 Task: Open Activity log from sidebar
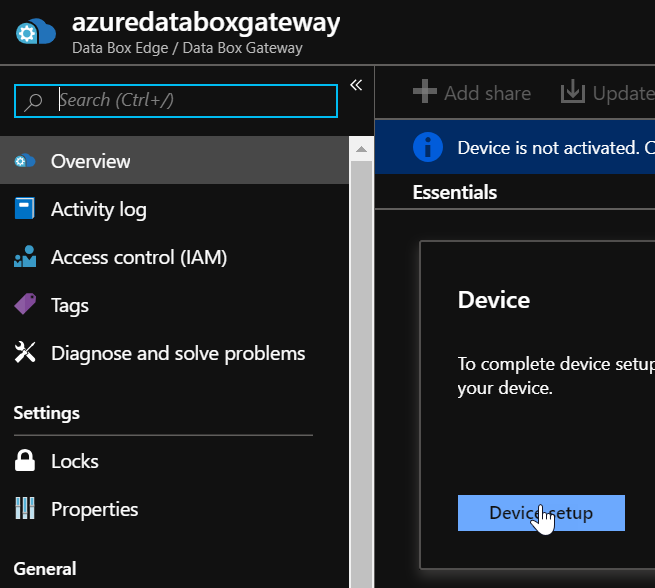click(x=98, y=209)
